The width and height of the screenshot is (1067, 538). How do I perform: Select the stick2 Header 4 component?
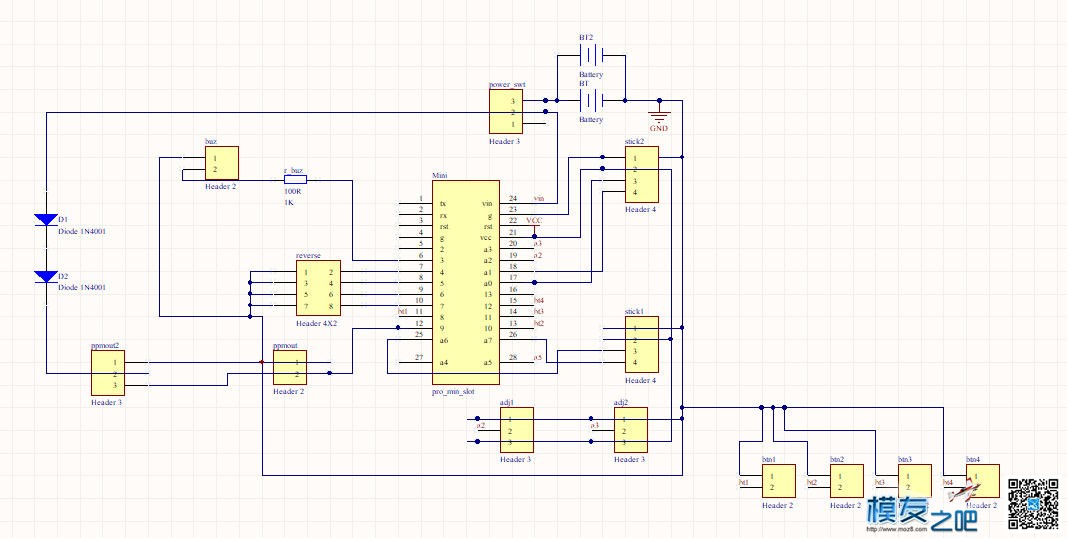coord(642,175)
